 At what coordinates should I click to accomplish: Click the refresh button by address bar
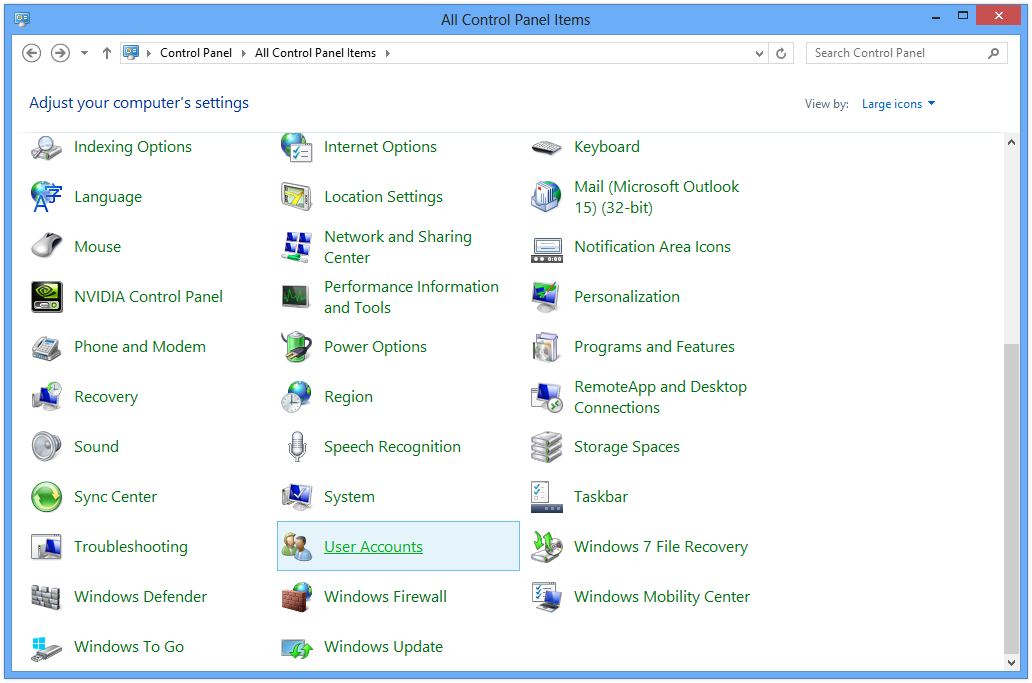pyautogui.click(x=782, y=53)
